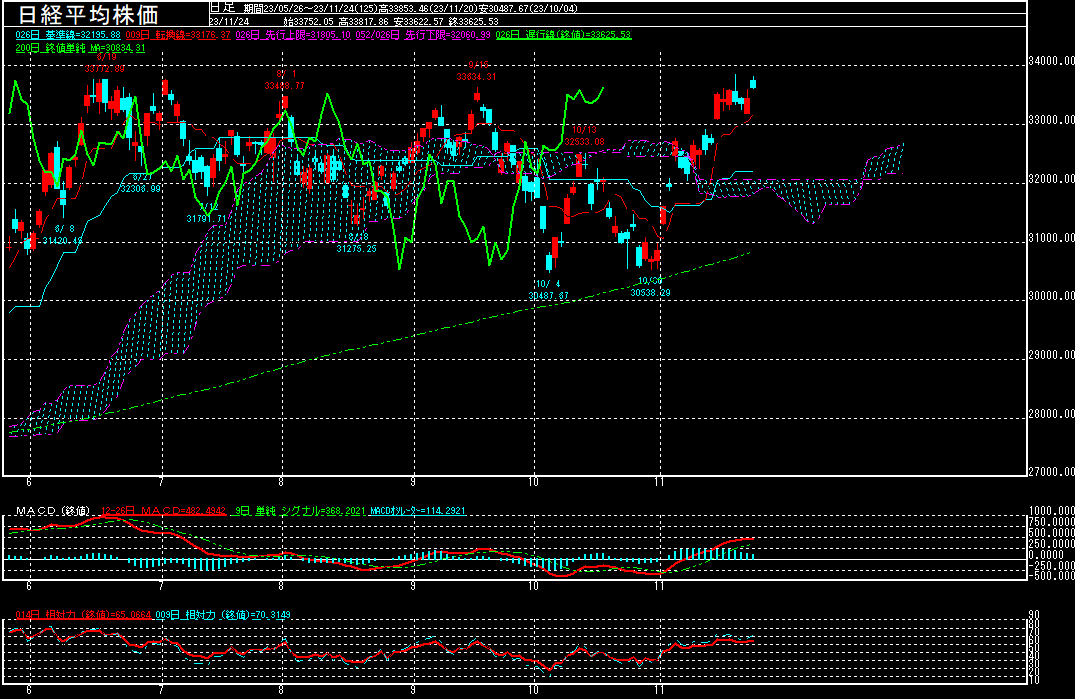Click the 27000.00 price axis label
Viewport: 1076px width, 699px height.
[x=1051, y=472]
